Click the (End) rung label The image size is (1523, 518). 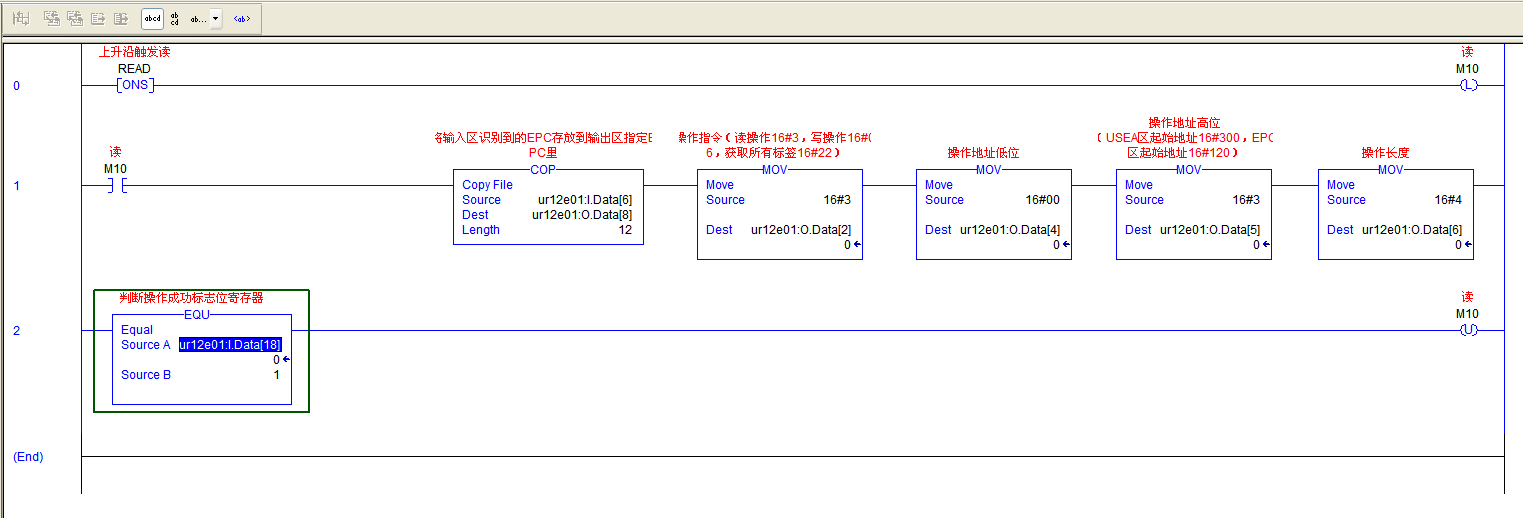28,456
